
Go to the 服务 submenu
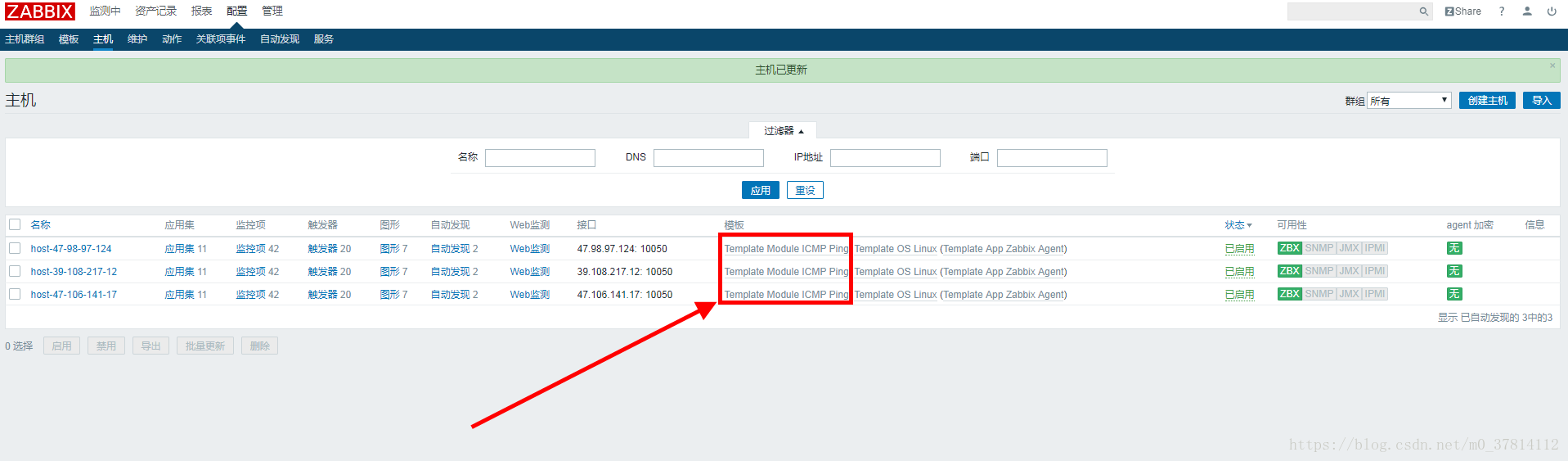324,39
